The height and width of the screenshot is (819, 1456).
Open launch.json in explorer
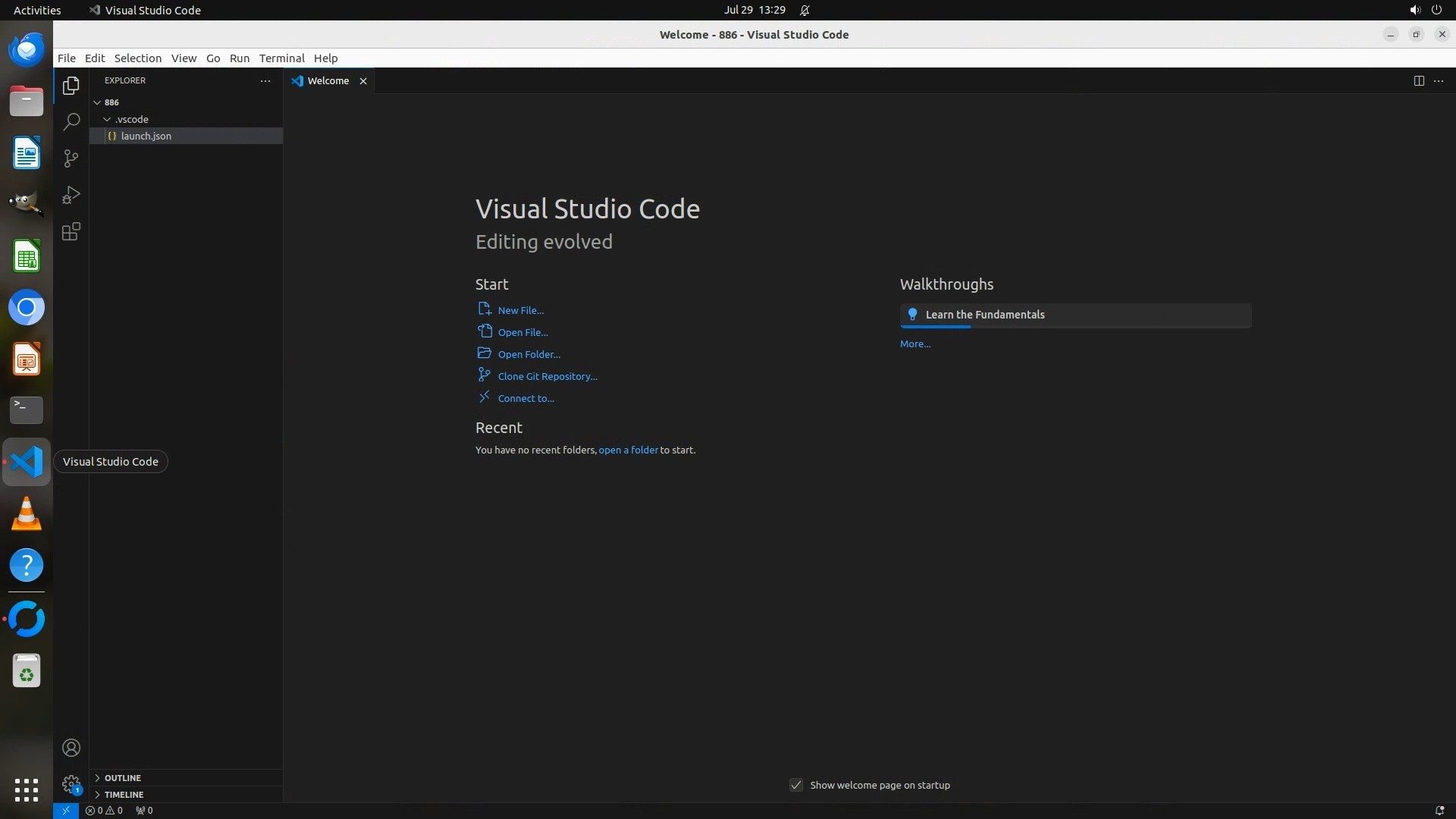(x=146, y=136)
